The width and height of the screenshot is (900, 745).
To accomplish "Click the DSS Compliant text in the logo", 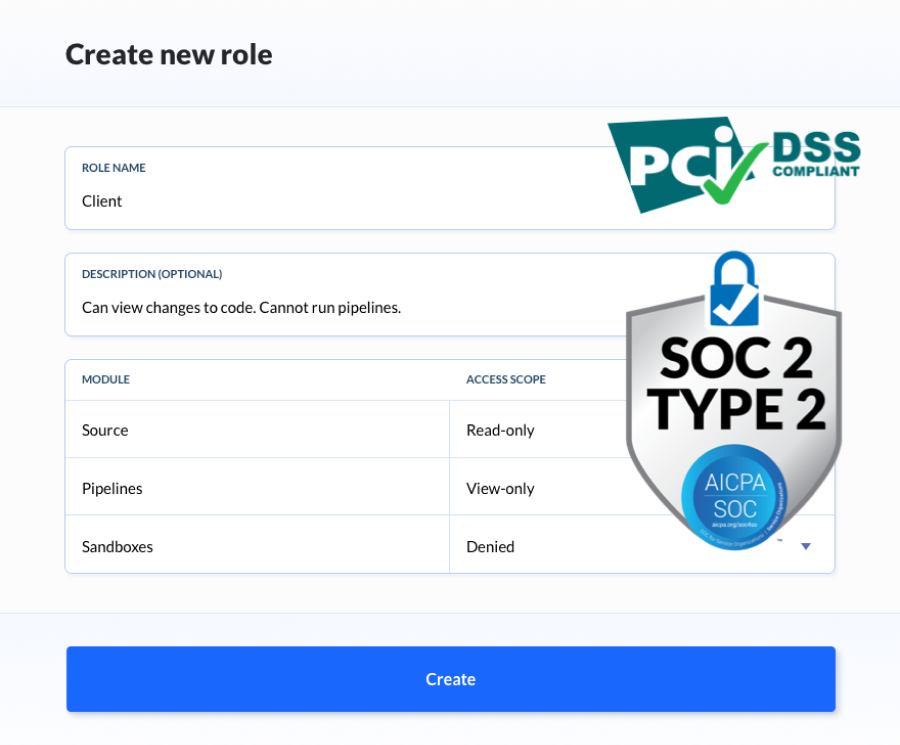I will coord(816,156).
